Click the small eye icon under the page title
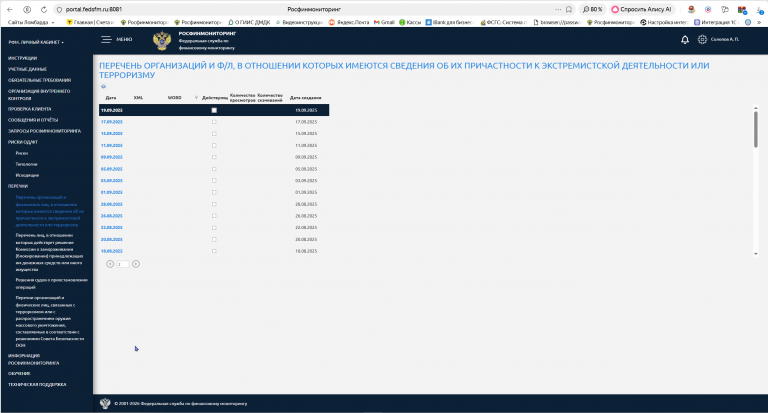 pyautogui.click(x=103, y=86)
